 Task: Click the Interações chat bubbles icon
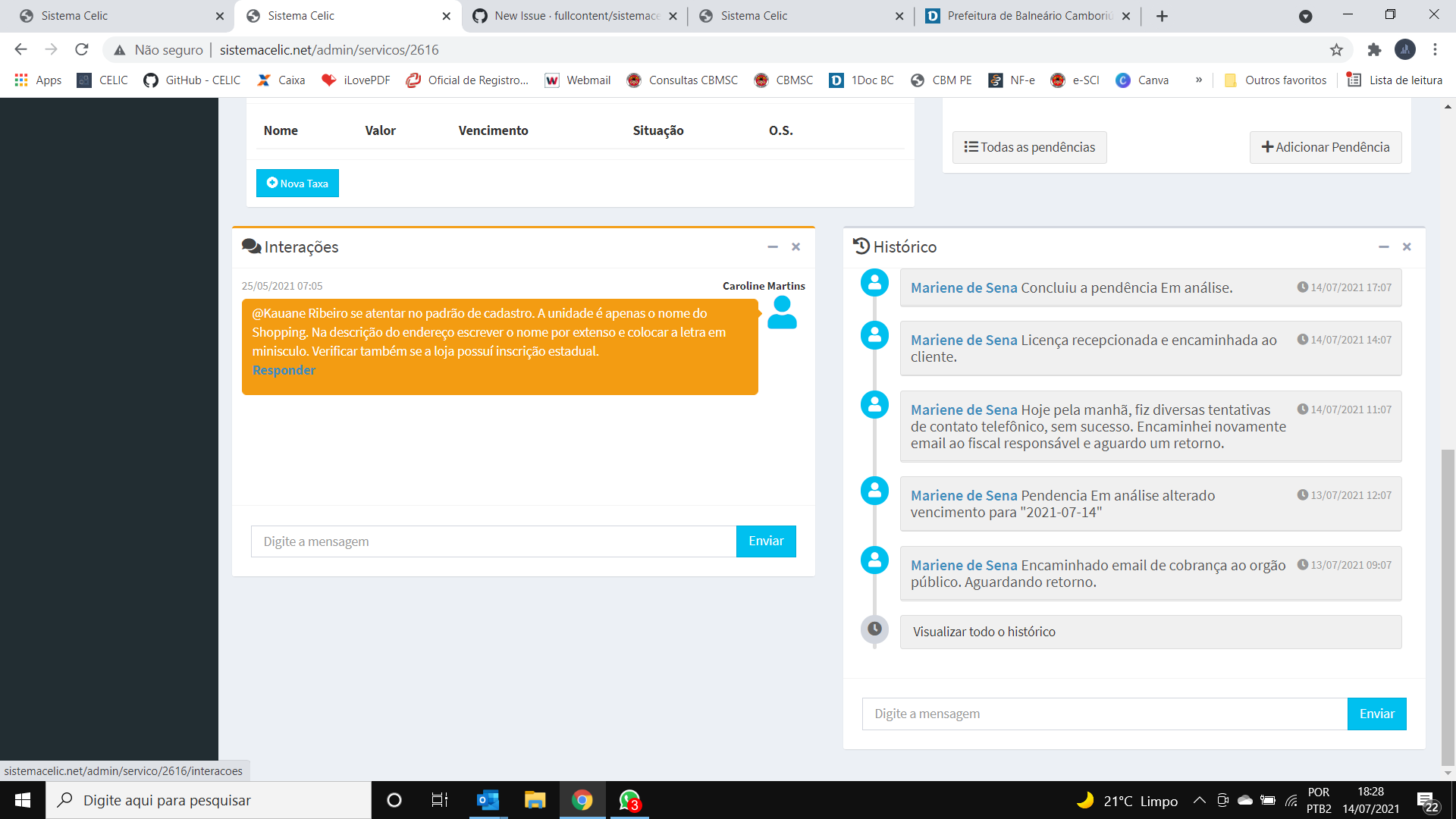(251, 247)
